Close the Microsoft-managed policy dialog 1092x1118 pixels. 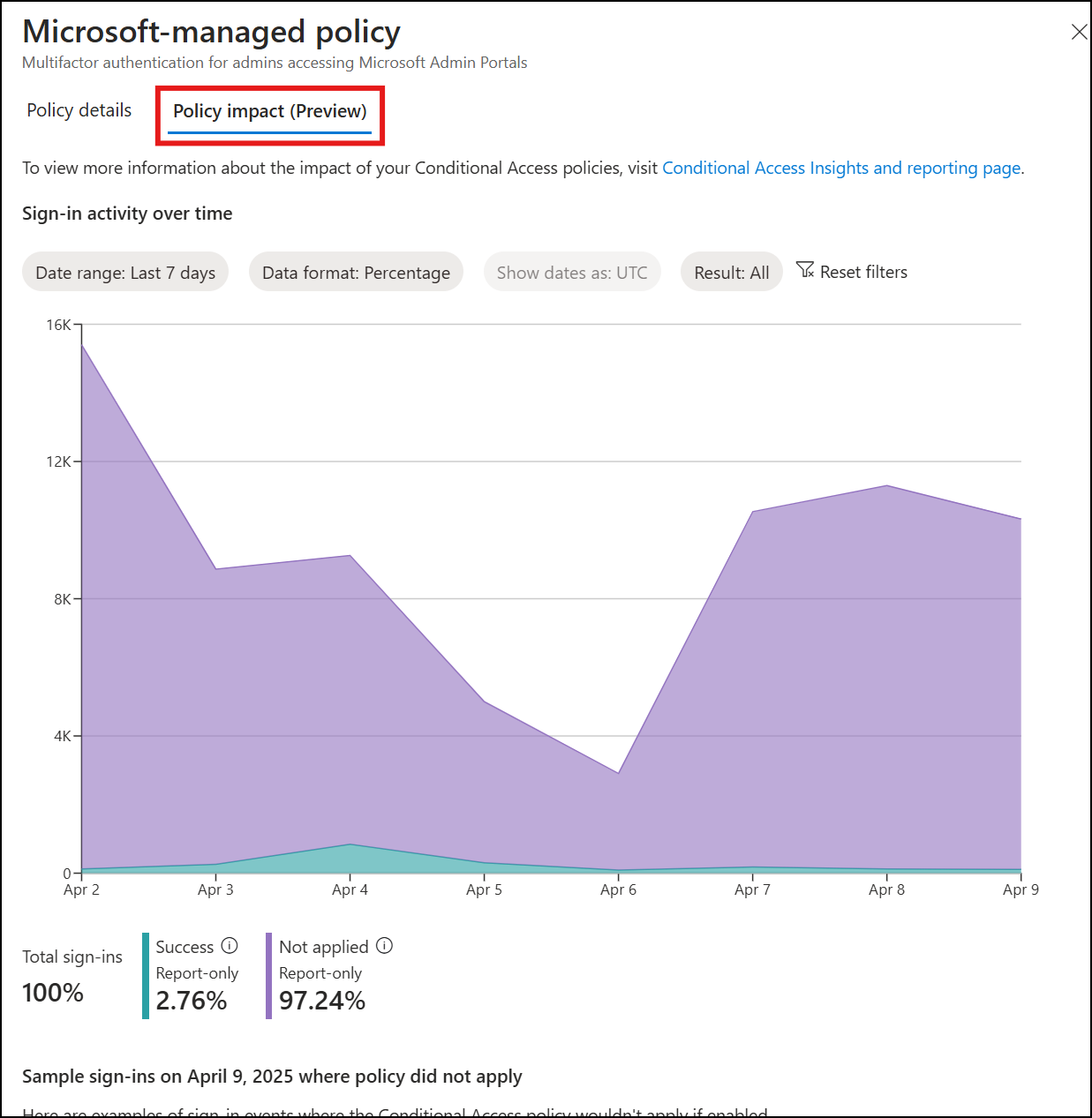click(1078, 32)
